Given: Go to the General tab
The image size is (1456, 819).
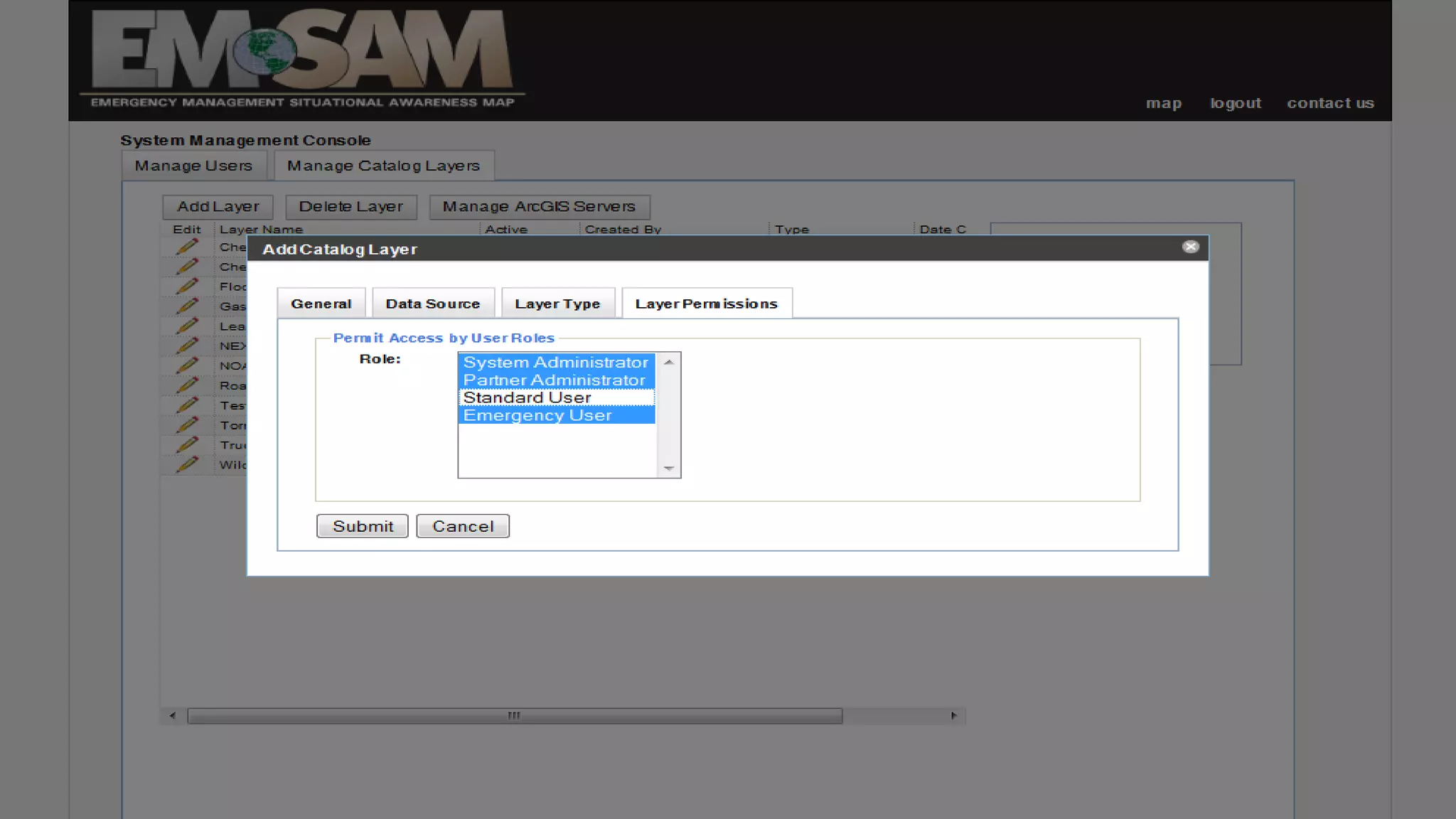Looking at the screenshot, I should click(321, 304).
